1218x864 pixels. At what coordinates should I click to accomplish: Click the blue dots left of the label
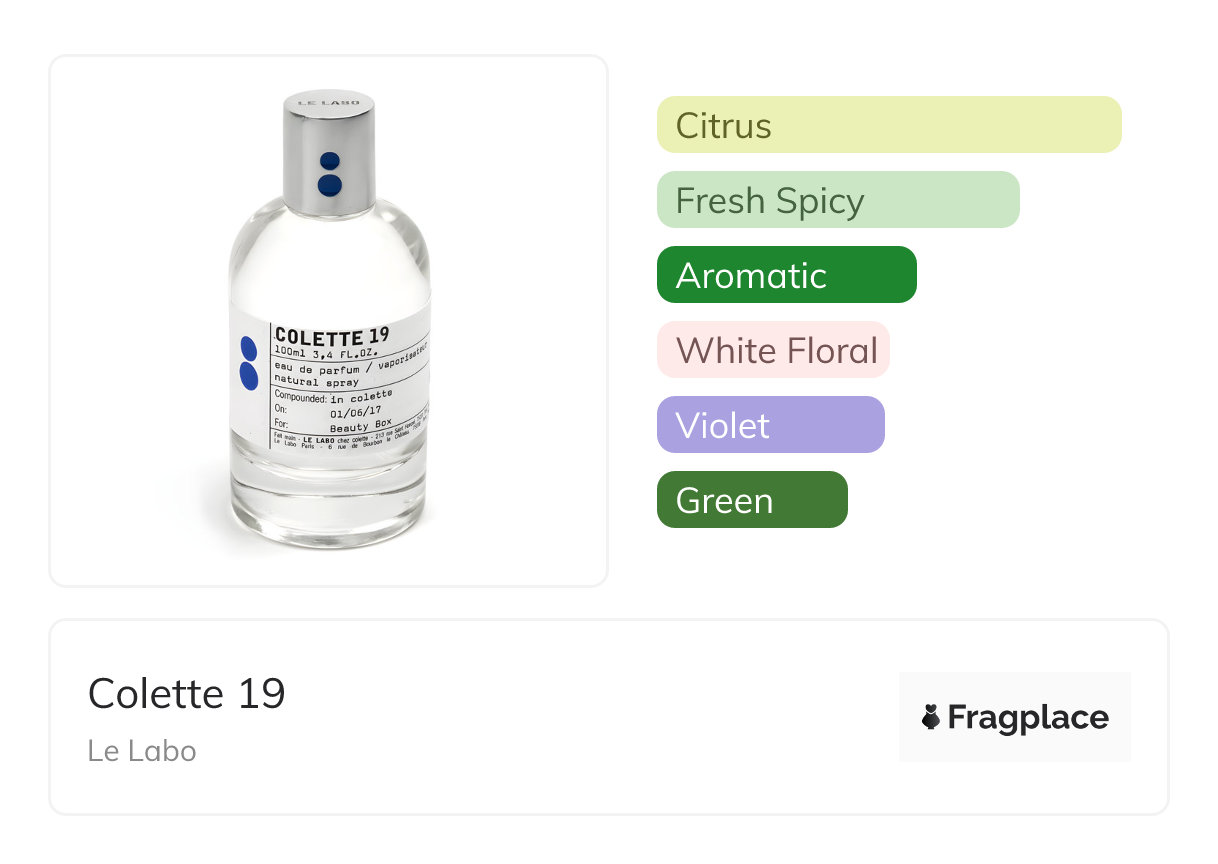tap(249, 362)
